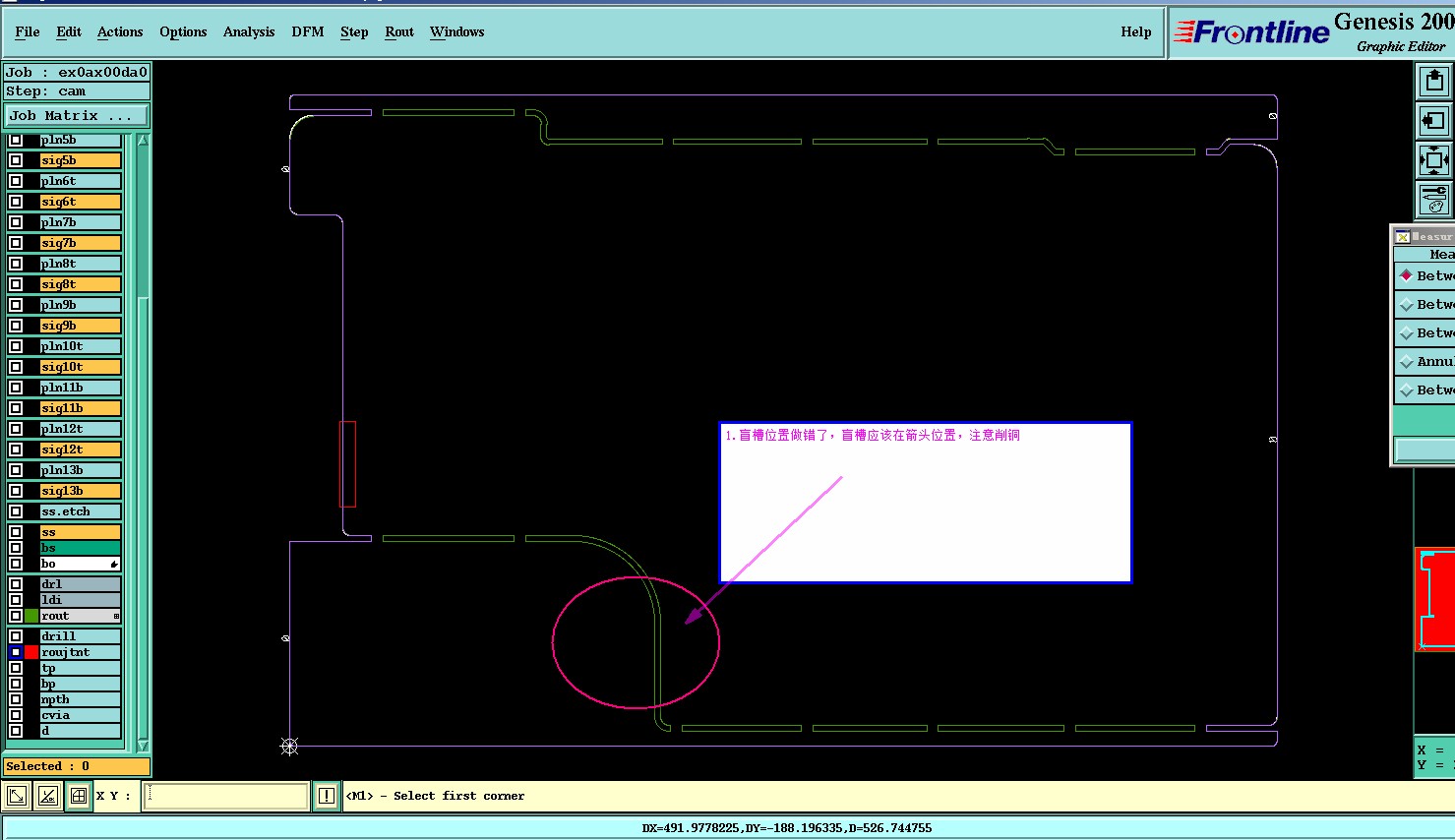
Task: Toggle display of layer drl
Action: click(16, 584)
